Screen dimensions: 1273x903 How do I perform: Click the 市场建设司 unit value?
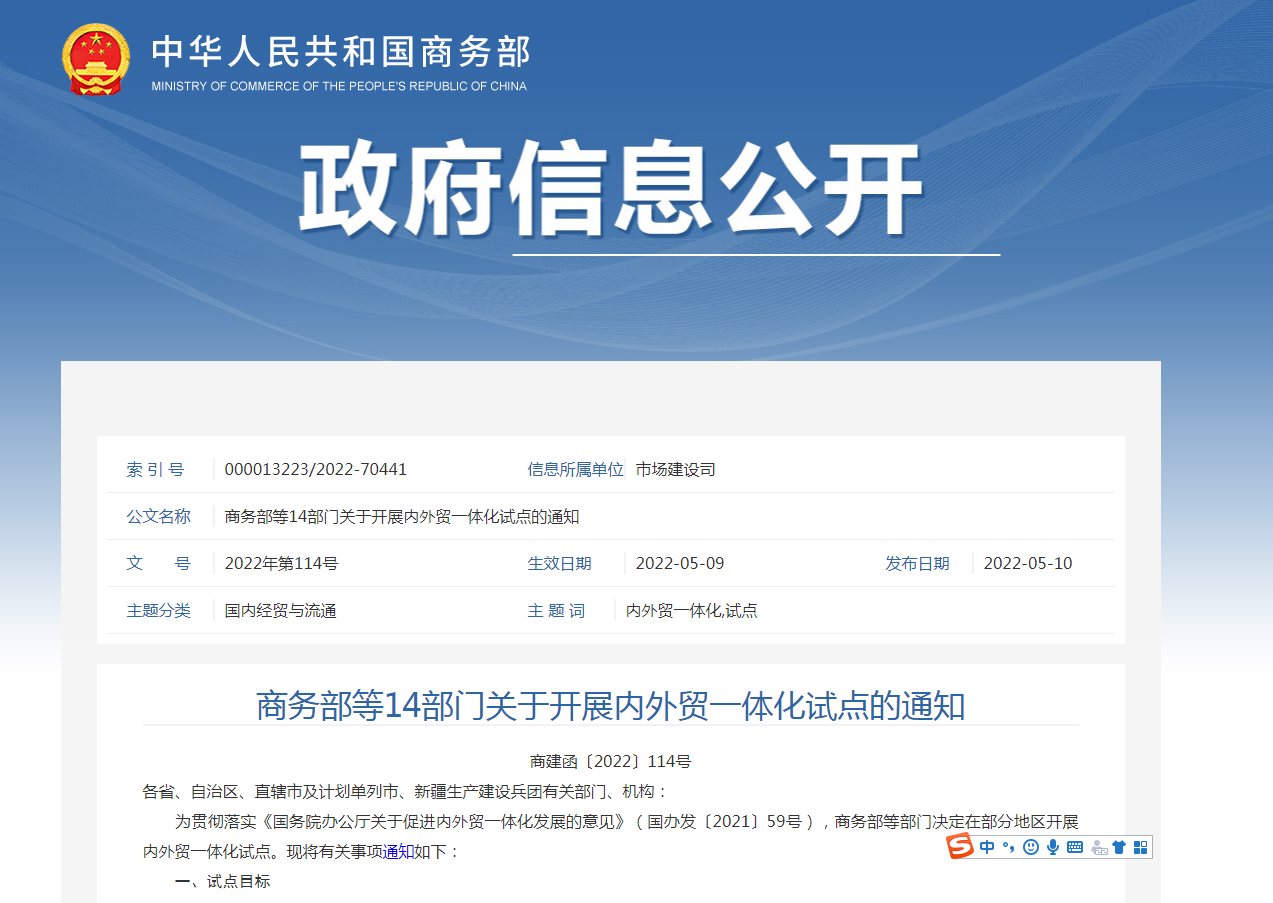(675, 469)
